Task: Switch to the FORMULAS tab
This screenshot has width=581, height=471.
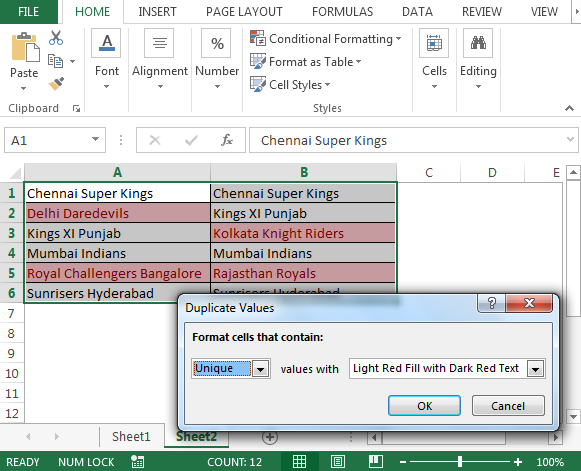Action: coord(342,11)
